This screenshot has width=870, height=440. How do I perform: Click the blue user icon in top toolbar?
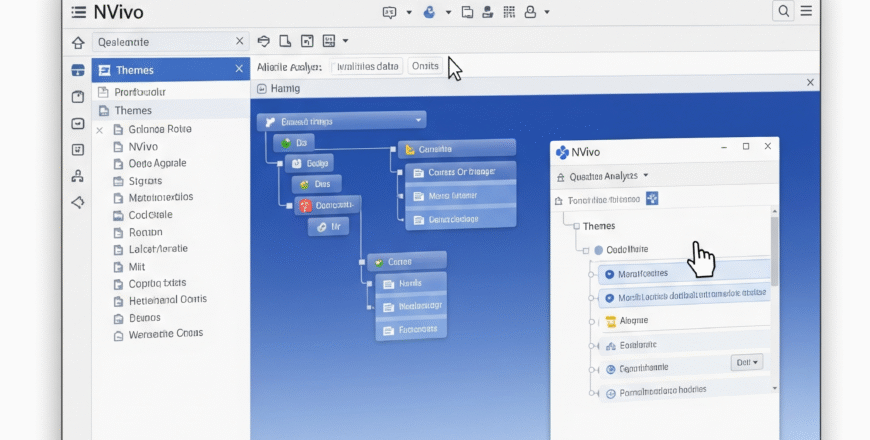[429, 12]
